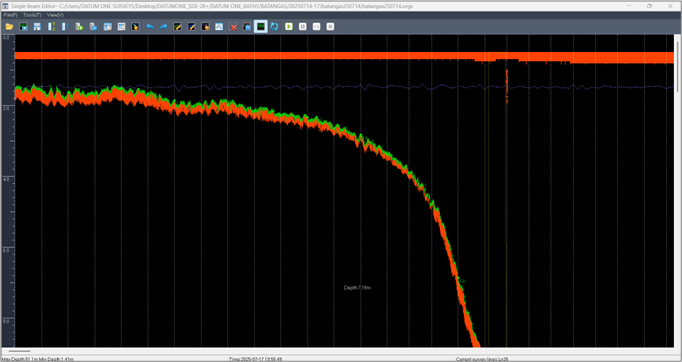This screenshot has height=362, width=682.
Task: Maximize the Single Beam Editor window
Action: pos(649,6)
